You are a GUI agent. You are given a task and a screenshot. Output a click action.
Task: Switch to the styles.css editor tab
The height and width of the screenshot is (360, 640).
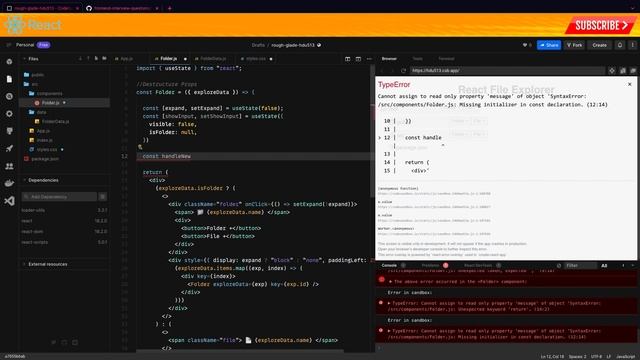click(x=256, y=59)
